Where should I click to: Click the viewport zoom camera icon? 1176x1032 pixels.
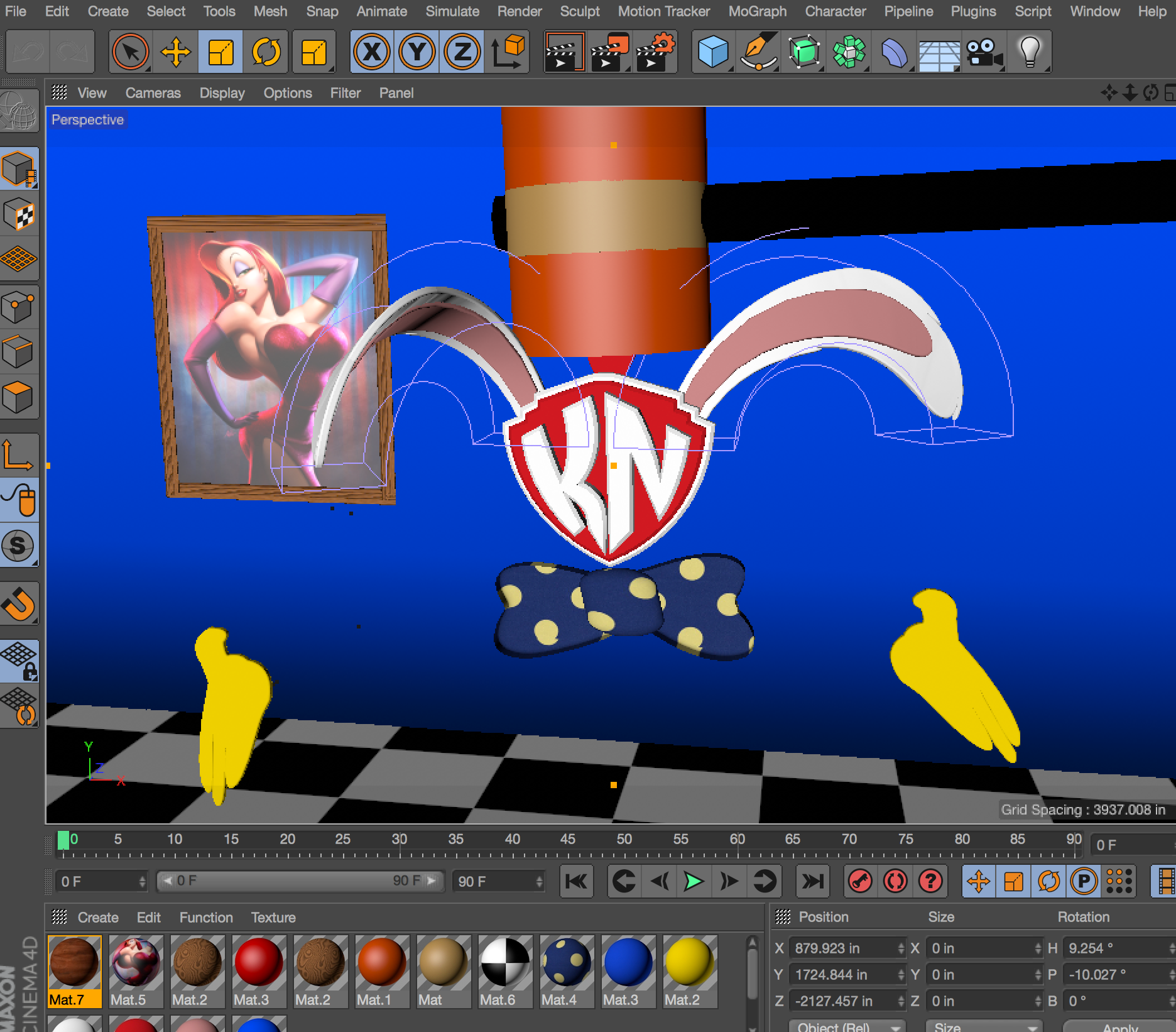pos(1130,93)
